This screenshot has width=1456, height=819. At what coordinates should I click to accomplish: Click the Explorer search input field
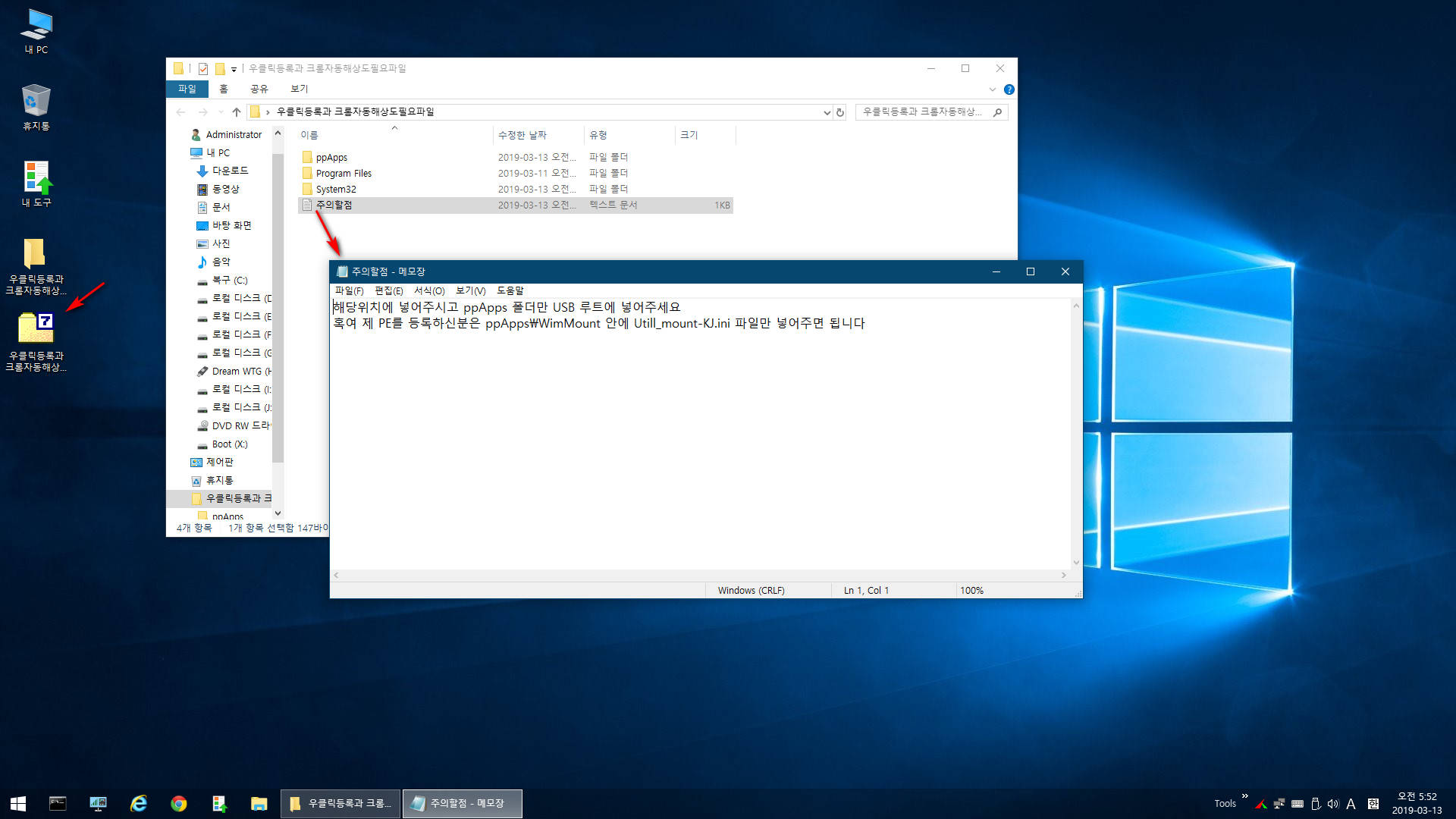[921, 112]
